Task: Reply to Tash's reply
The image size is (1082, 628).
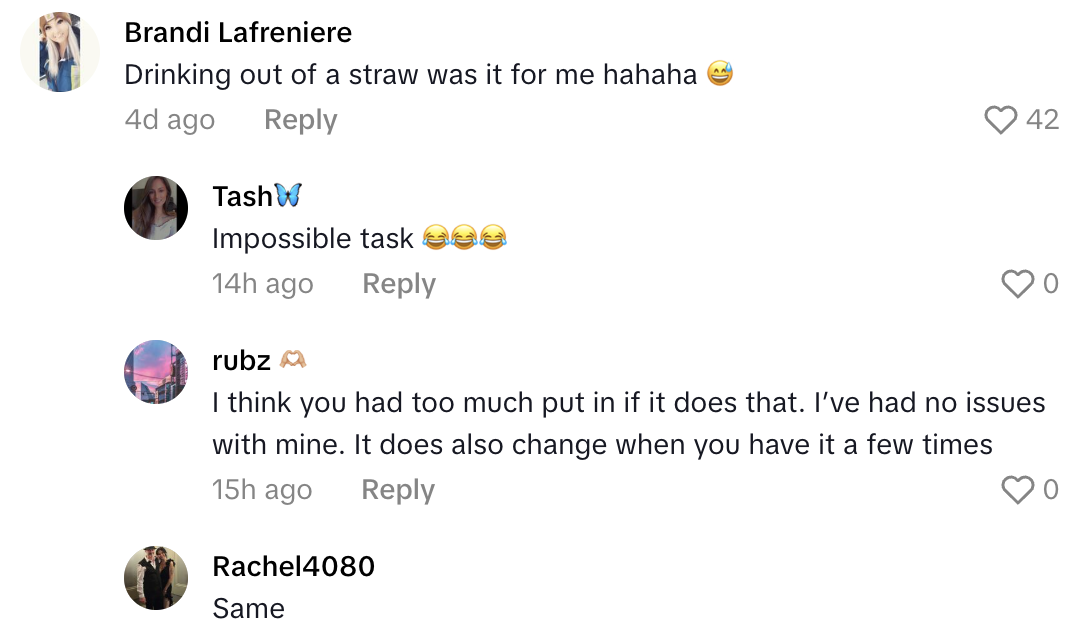Action: pyautogui.click(x=397, y=284)
